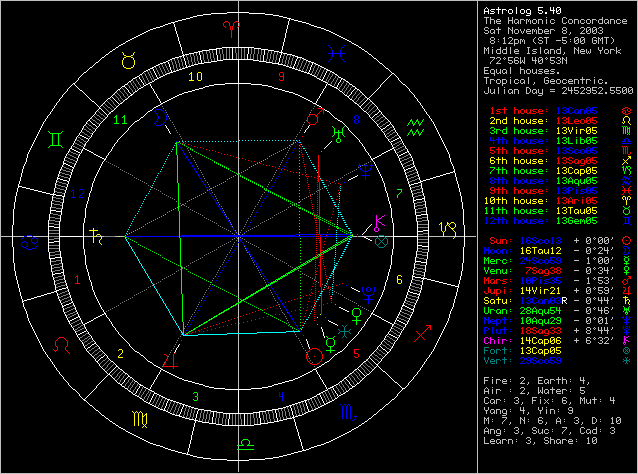
Task: Select house number 1 in the wheel
Action: 77,280
